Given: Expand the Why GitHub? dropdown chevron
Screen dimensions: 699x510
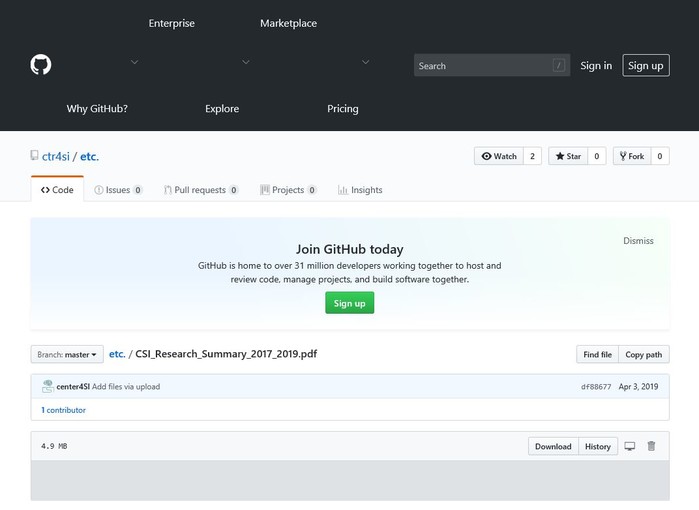Looking at the screenshot, I should coord(134,62).
